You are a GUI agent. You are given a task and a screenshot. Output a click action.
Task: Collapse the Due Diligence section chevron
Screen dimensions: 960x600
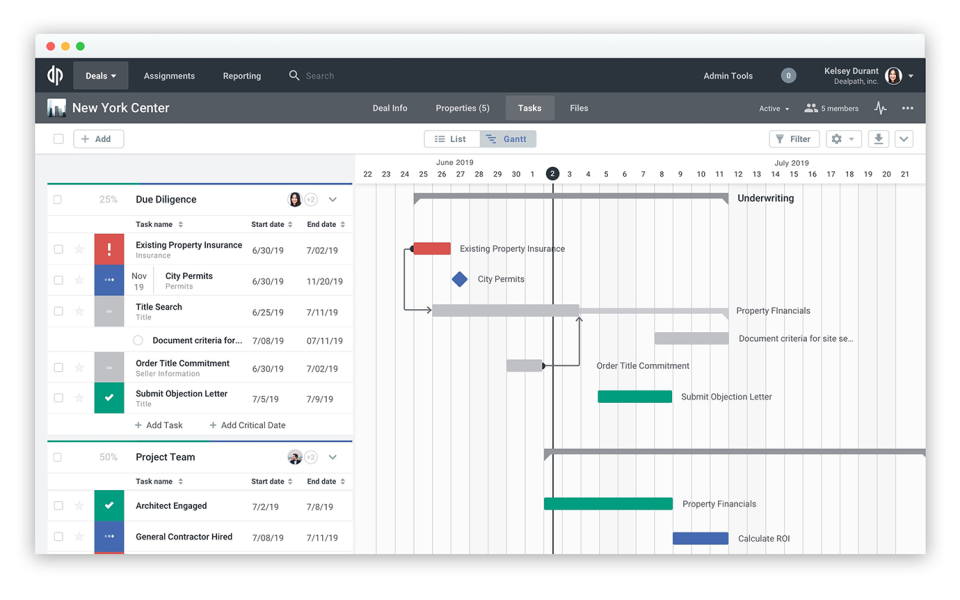click(332, 200)
